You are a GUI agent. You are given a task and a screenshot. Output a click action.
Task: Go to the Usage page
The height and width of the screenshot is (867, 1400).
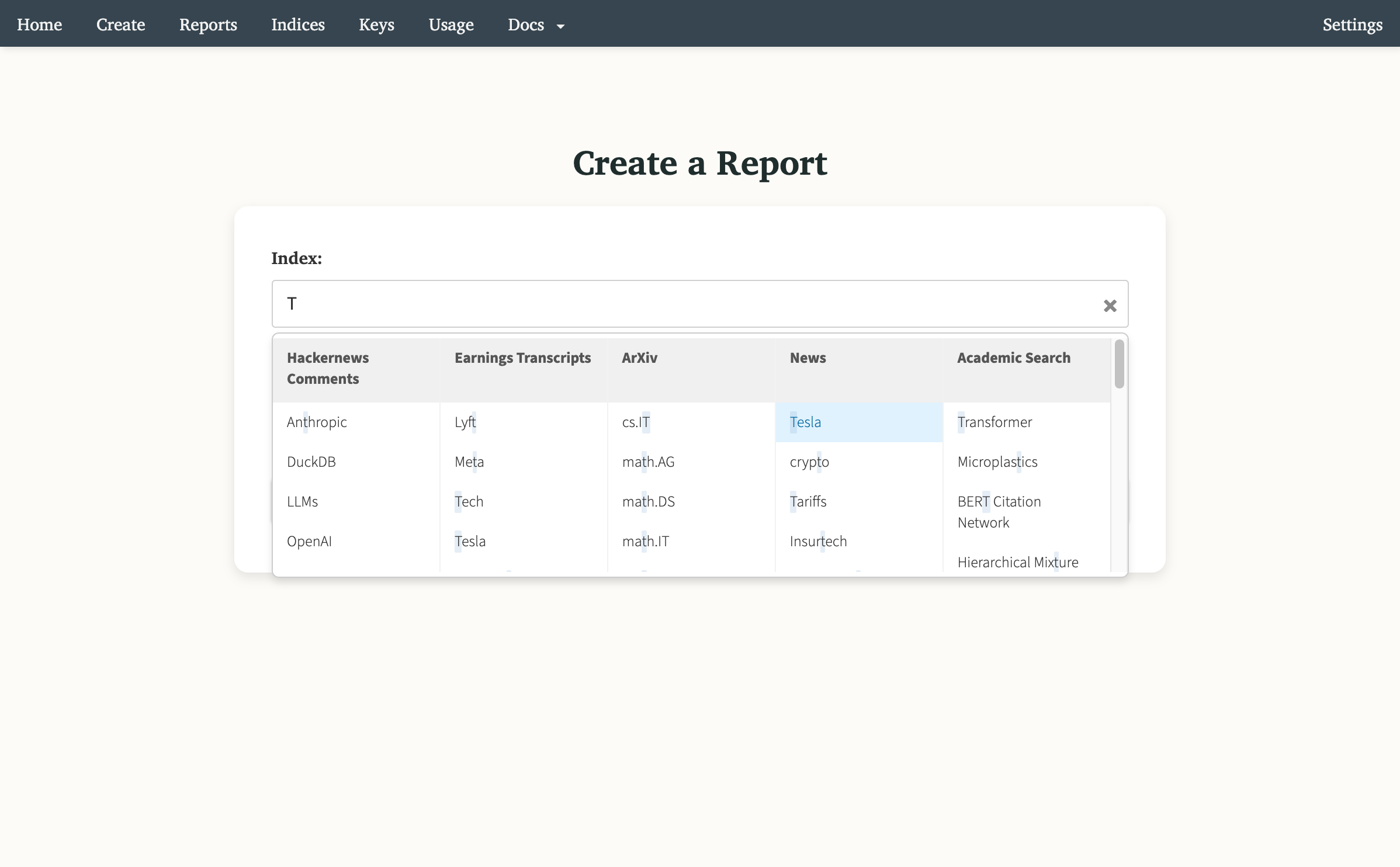pyautogui.click(x=451, y=25)
